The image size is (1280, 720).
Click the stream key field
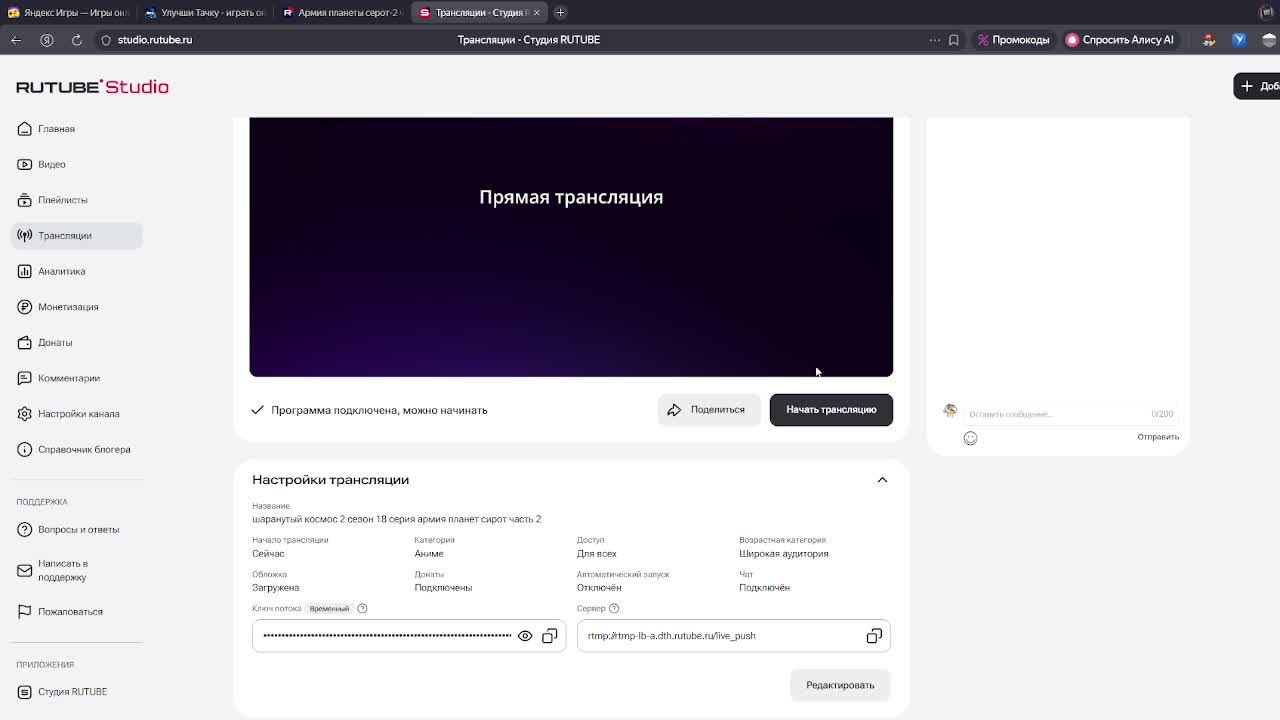(x=409, y=636)
